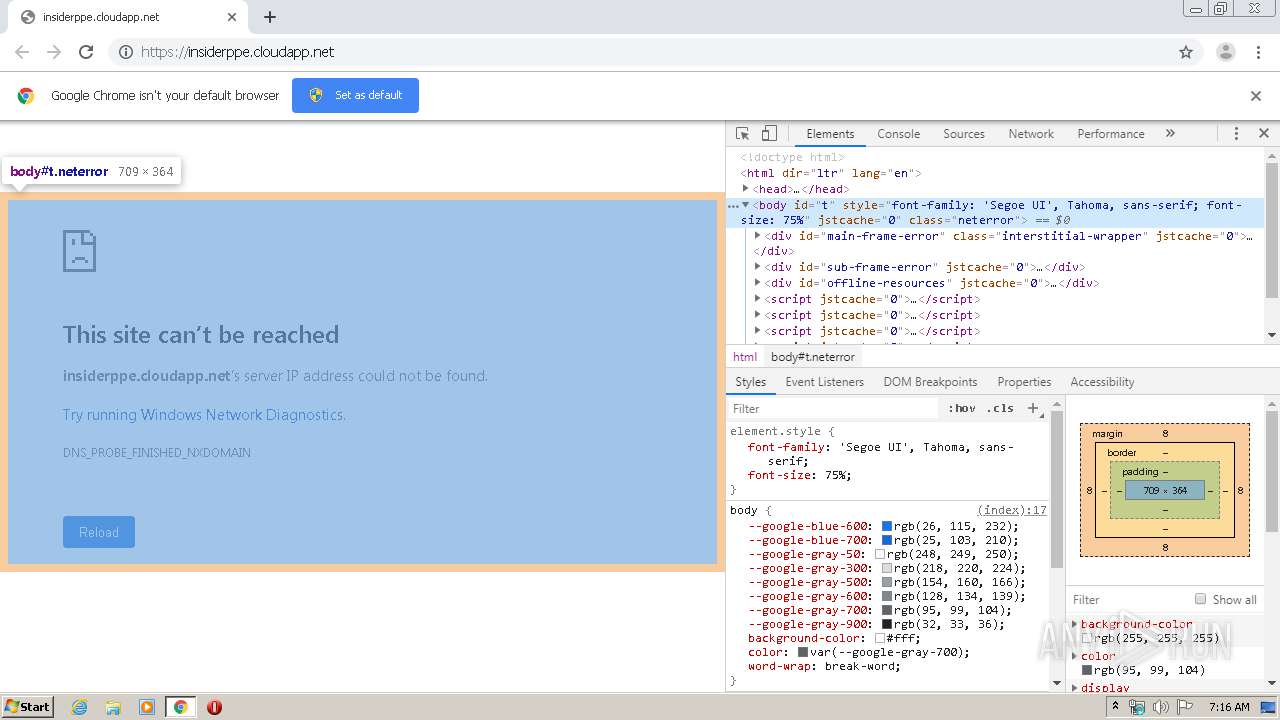This screenshot has height=720, width=1280.
Task: Expand the offline-resources div
Action: 757,283
